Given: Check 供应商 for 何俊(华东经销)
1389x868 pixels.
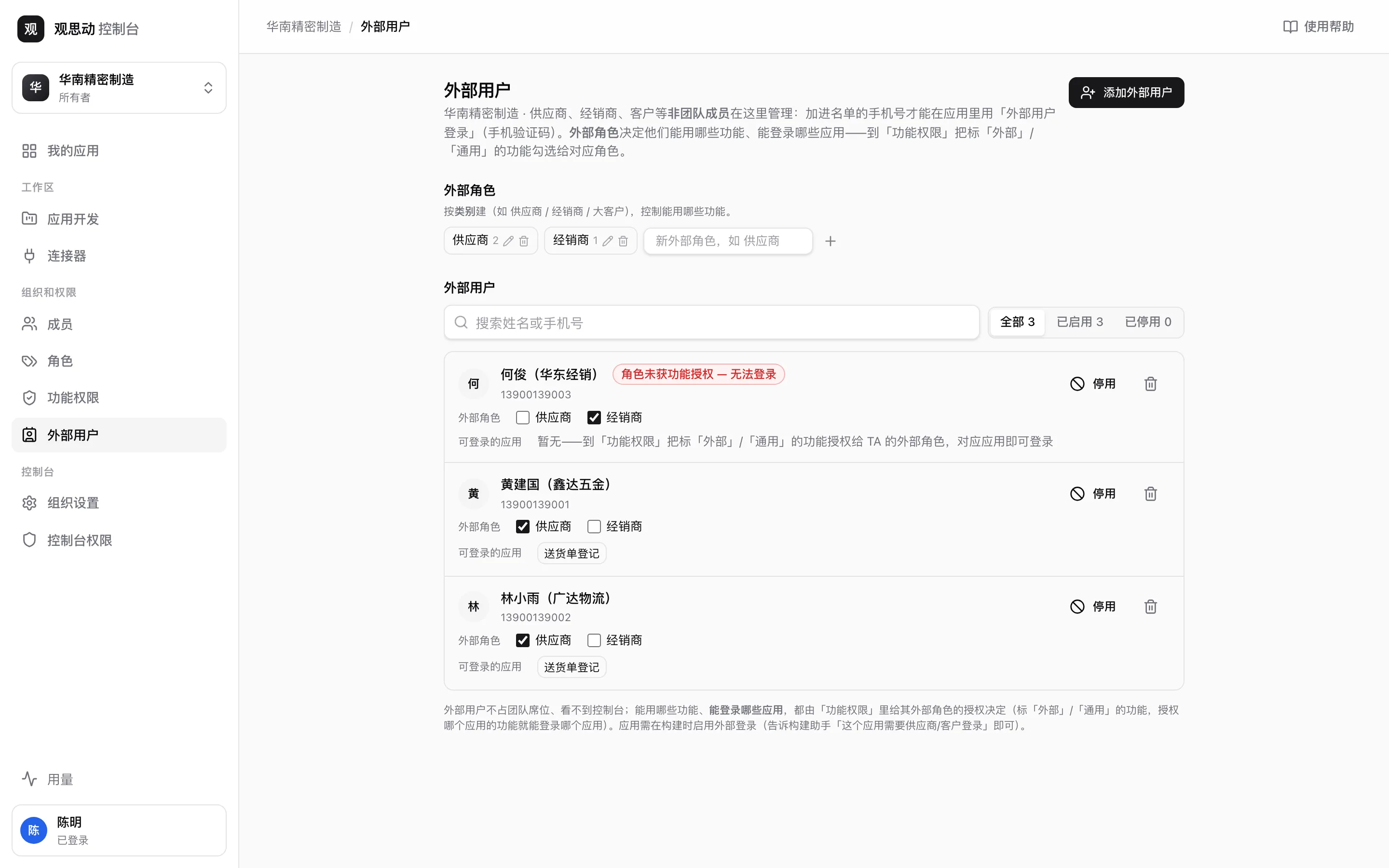Looking at the screenshot, I should pos(522,417).
